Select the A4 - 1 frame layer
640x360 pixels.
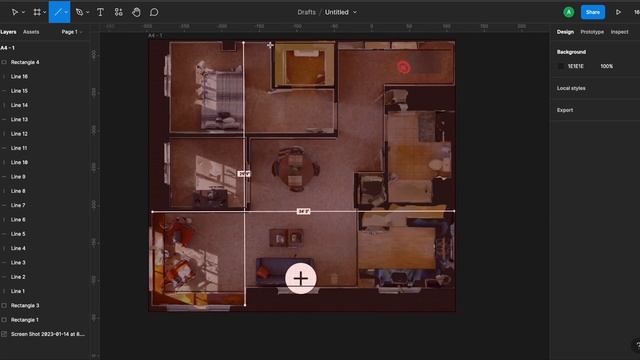coord(8,48)
